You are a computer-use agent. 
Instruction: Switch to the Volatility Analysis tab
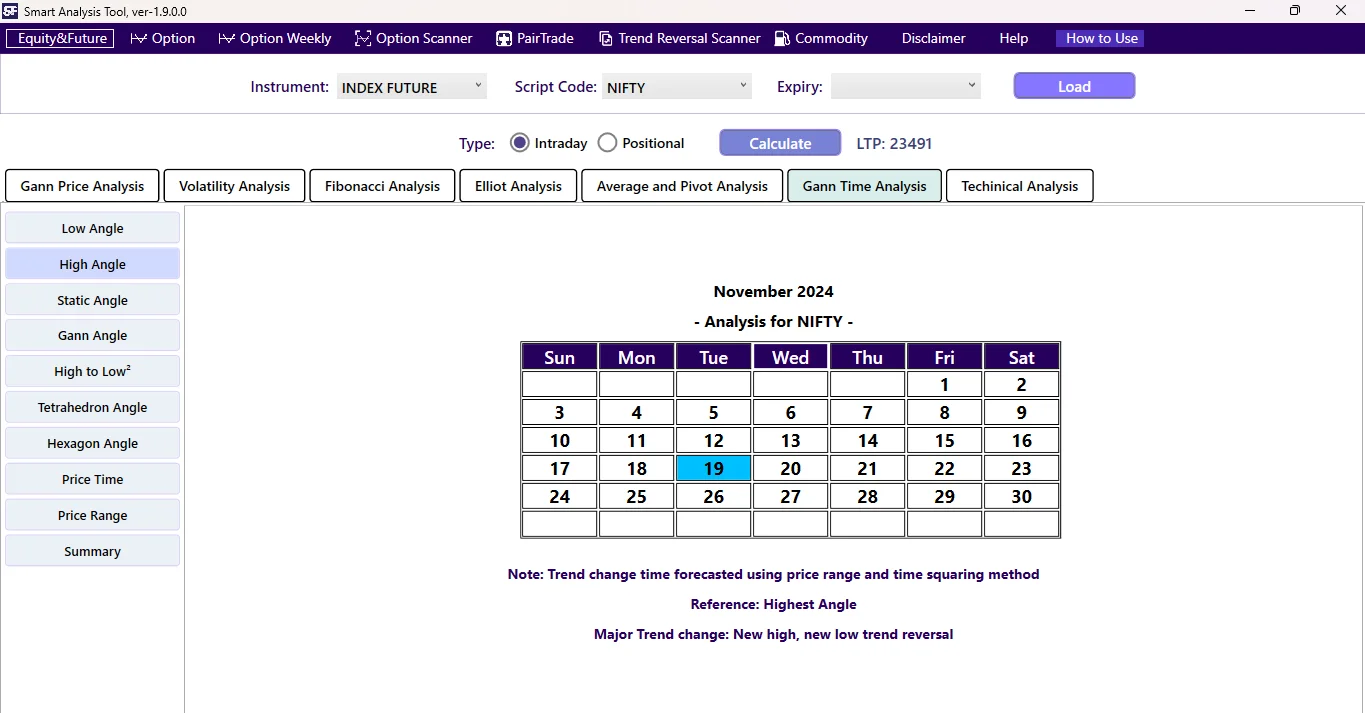click(x=233, y=185)
